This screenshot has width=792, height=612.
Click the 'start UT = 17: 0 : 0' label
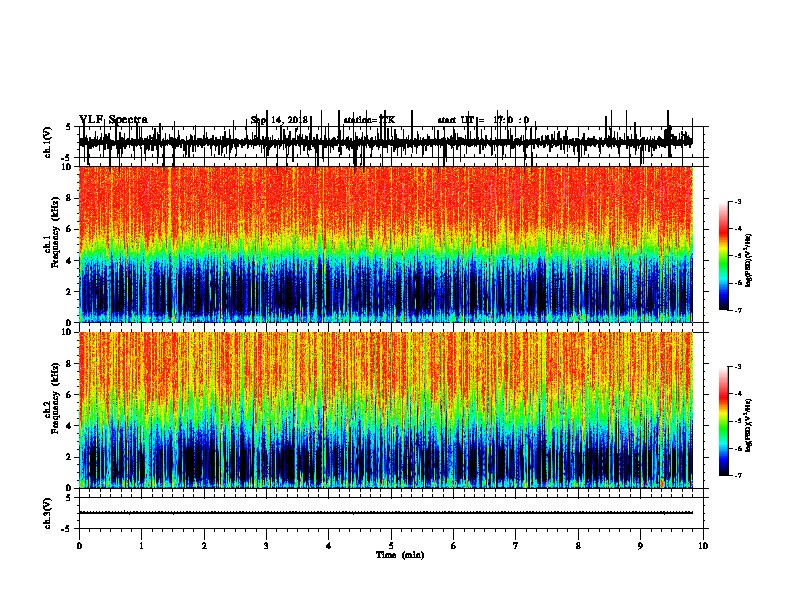483,120
